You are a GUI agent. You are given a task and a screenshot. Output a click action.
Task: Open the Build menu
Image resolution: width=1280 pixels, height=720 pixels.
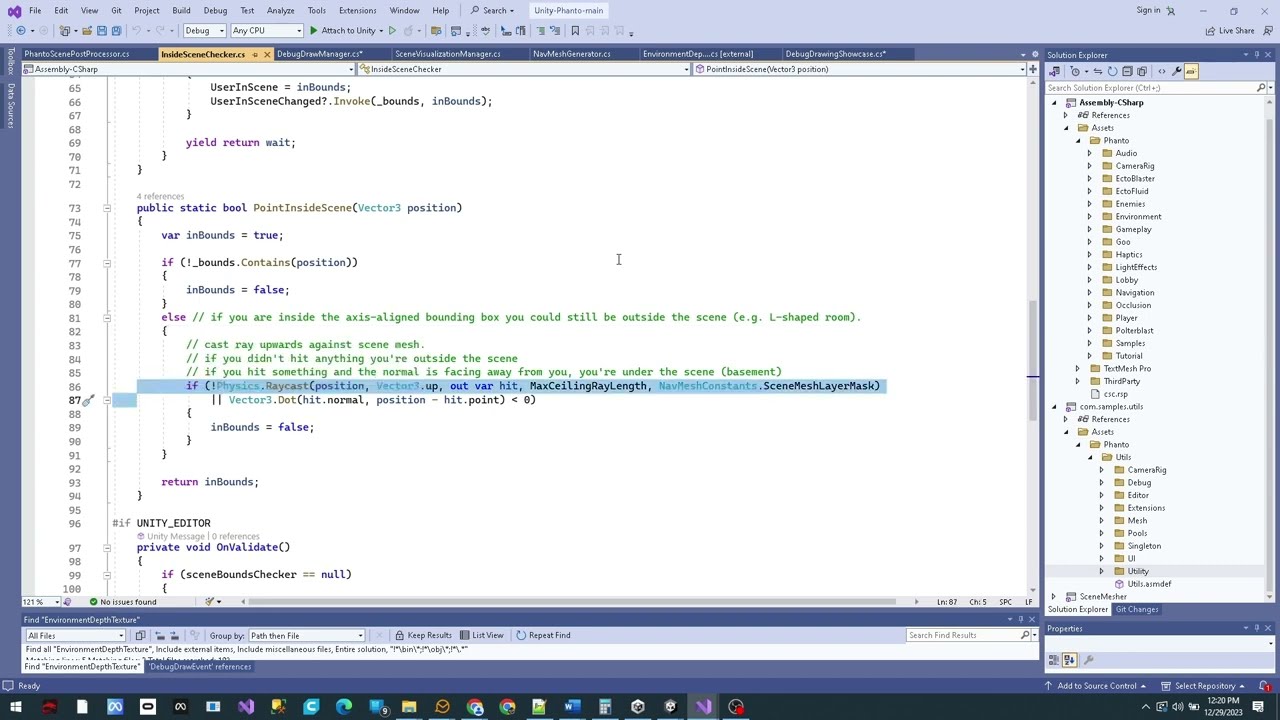click(x=181, y=10)
